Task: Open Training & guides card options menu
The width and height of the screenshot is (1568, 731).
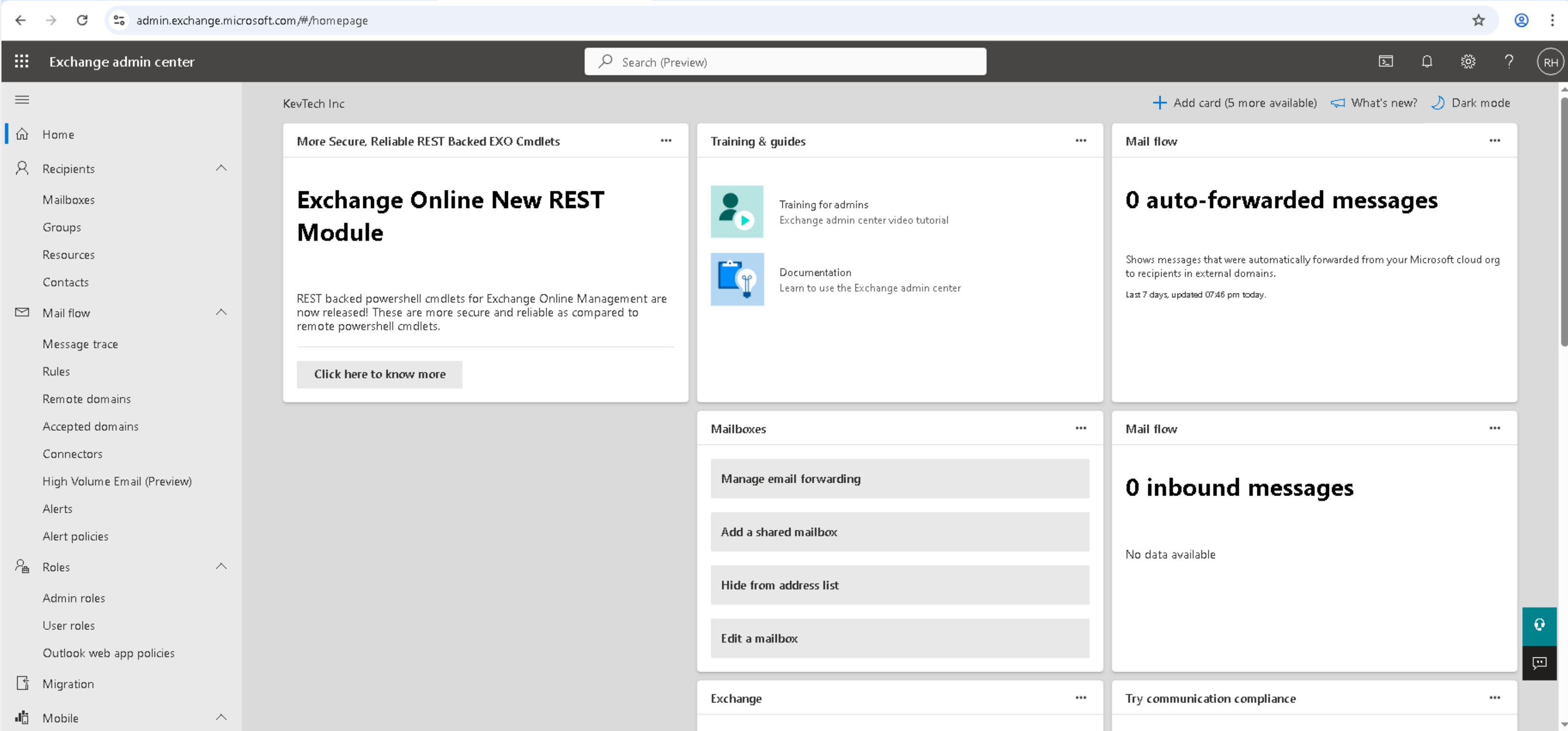Action: point(1081,141)
